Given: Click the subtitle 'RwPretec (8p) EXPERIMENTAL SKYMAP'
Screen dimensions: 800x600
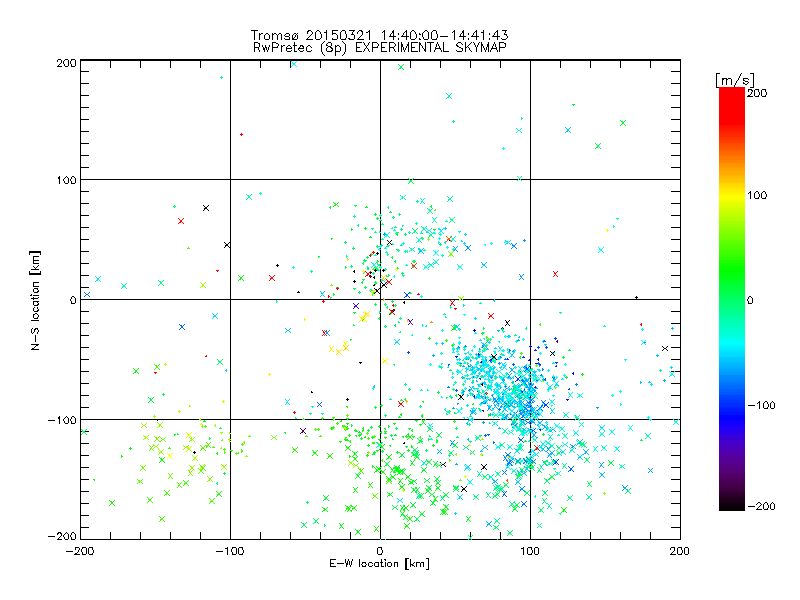Looking at the screenshot, I should pos(380,48).
